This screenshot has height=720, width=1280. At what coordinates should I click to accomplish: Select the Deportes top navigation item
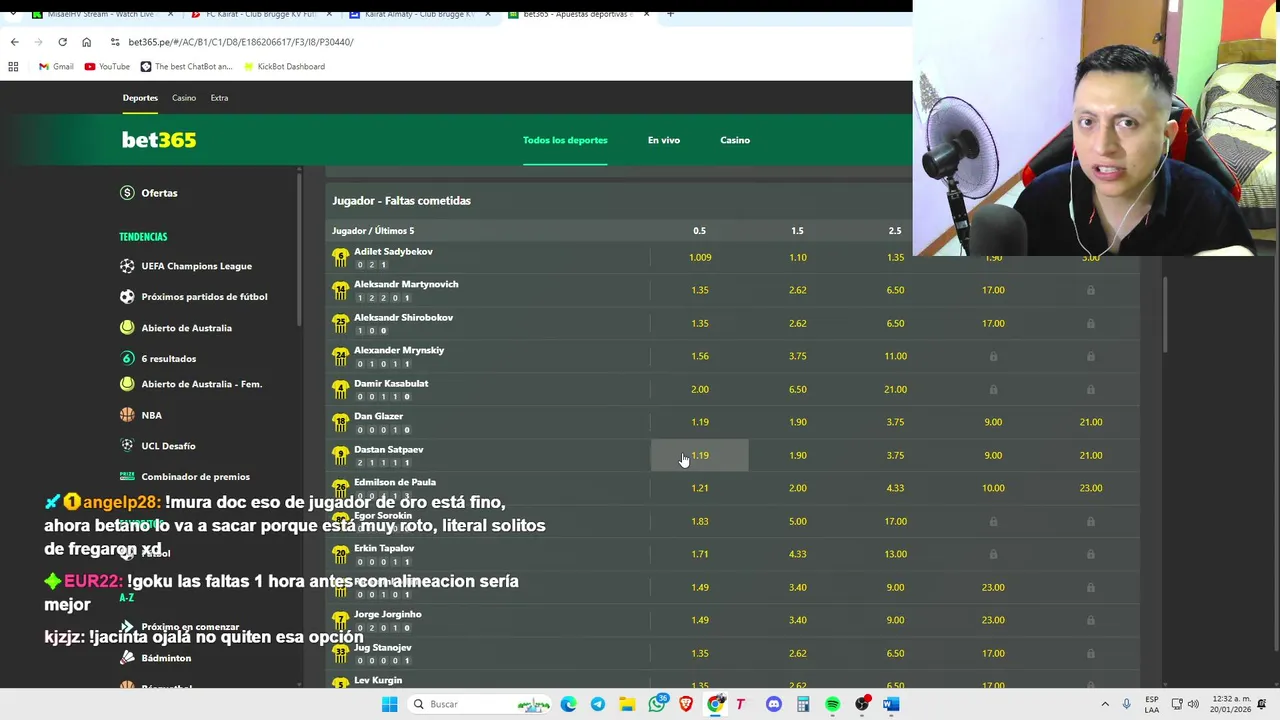coord(140,98)
